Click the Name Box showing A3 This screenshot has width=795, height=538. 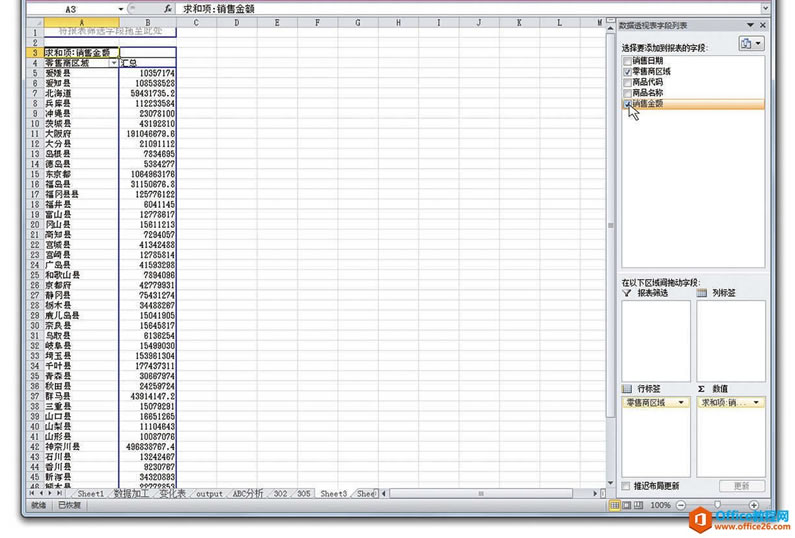(70, 9)
